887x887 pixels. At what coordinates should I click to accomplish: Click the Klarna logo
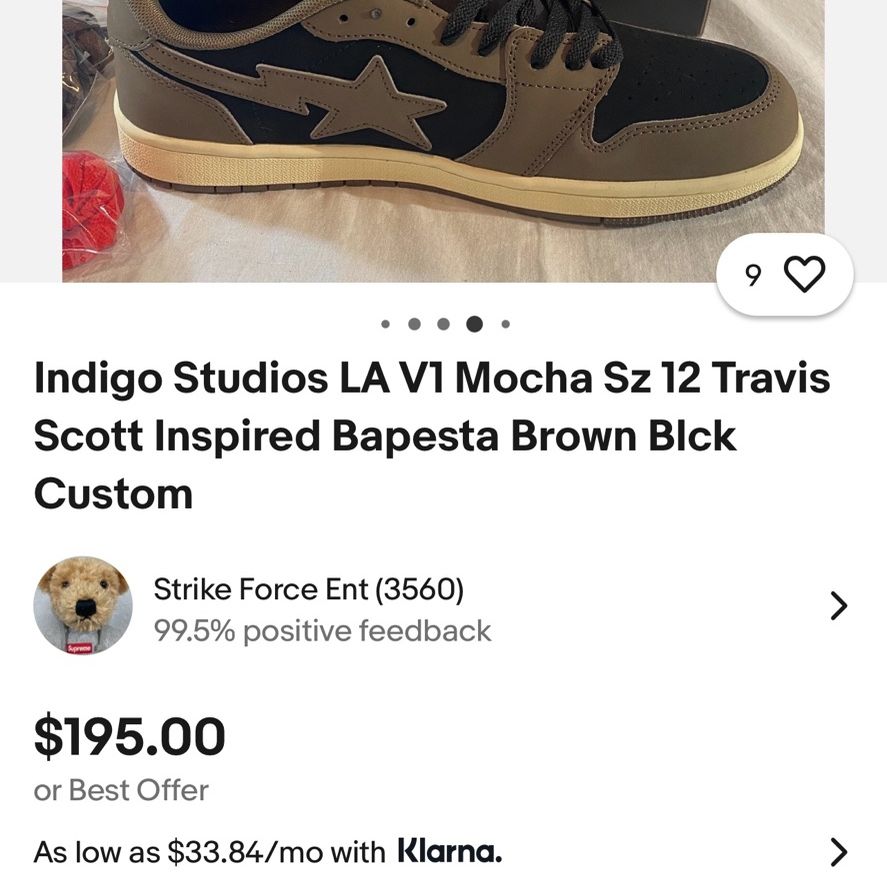pyautogui.click(x=450, y=850)
